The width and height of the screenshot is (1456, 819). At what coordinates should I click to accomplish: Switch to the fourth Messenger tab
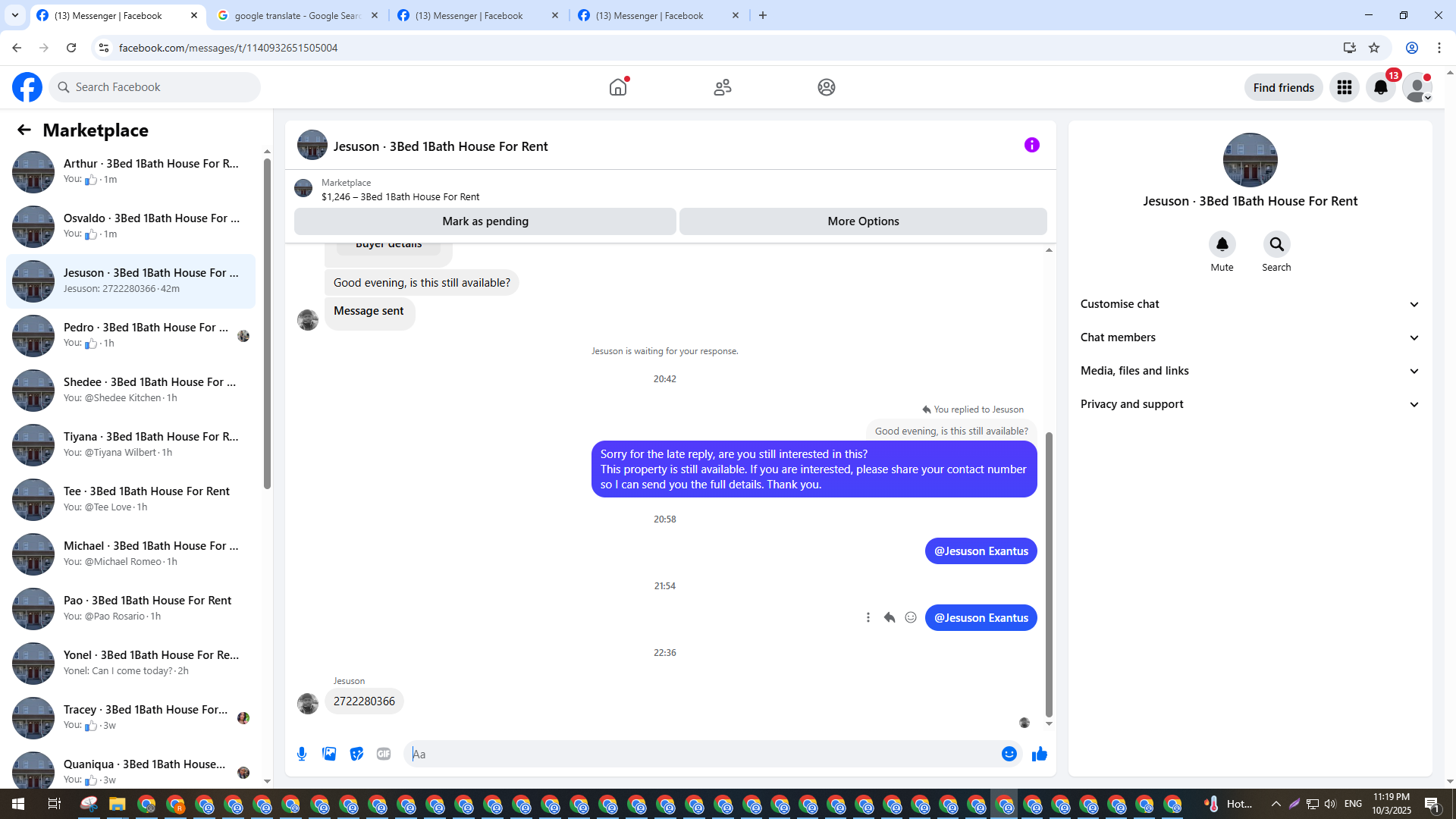(658, 15)
